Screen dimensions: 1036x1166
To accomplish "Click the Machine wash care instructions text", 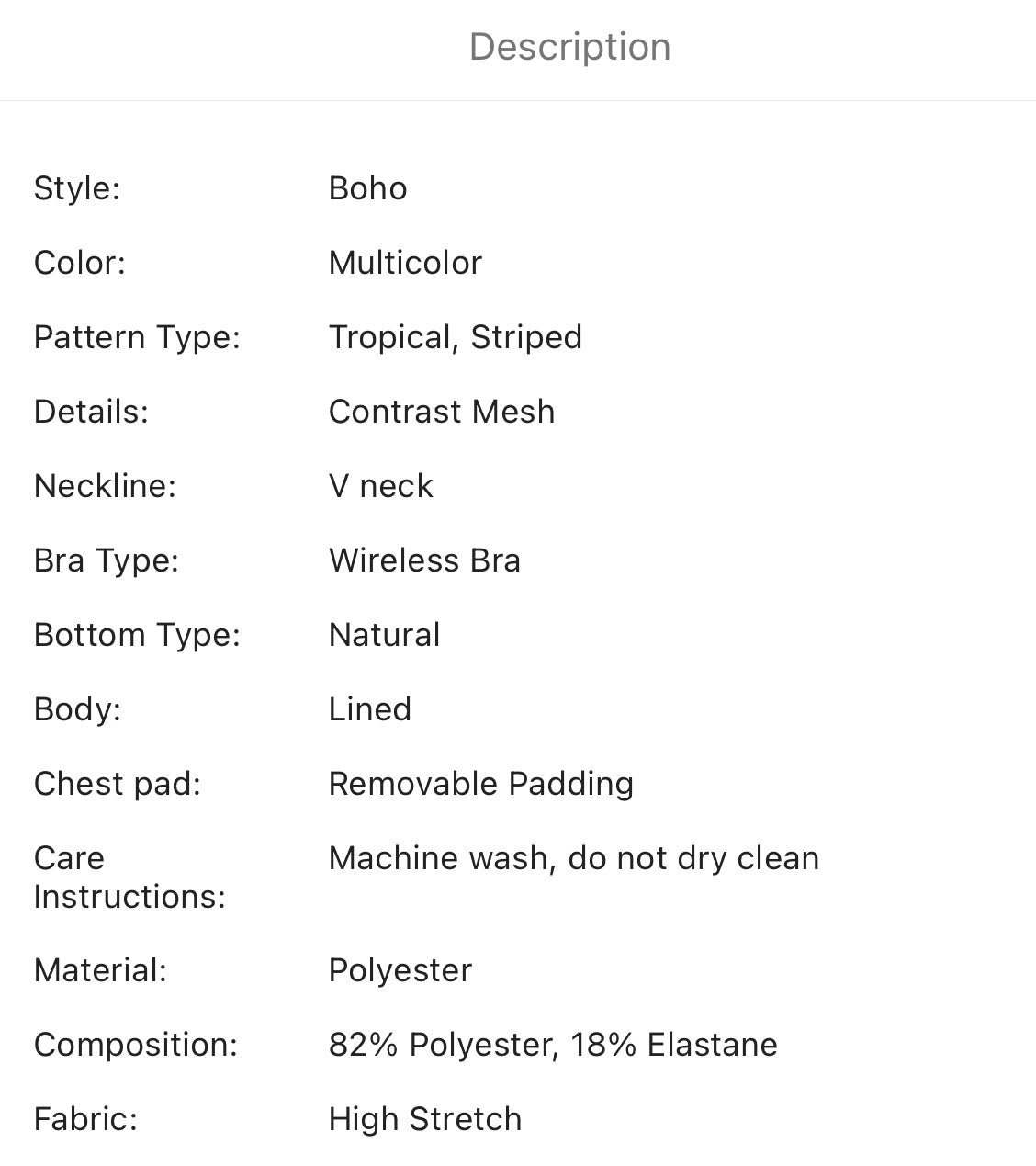I will pyautogui.click(x=573, y=858).
